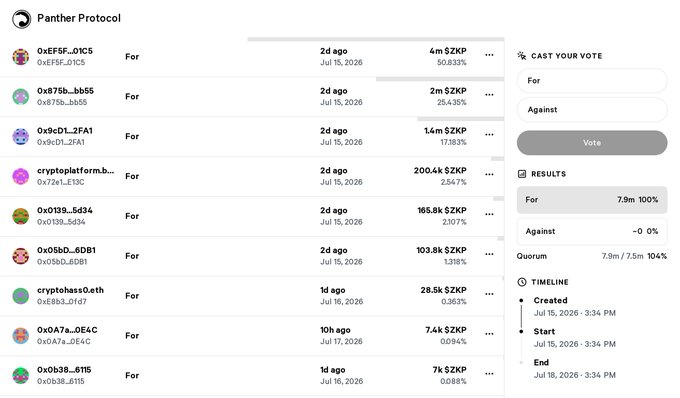Open more options for cryptoplatform.b... vote
The image size is (680, 398).
[489, 175]
